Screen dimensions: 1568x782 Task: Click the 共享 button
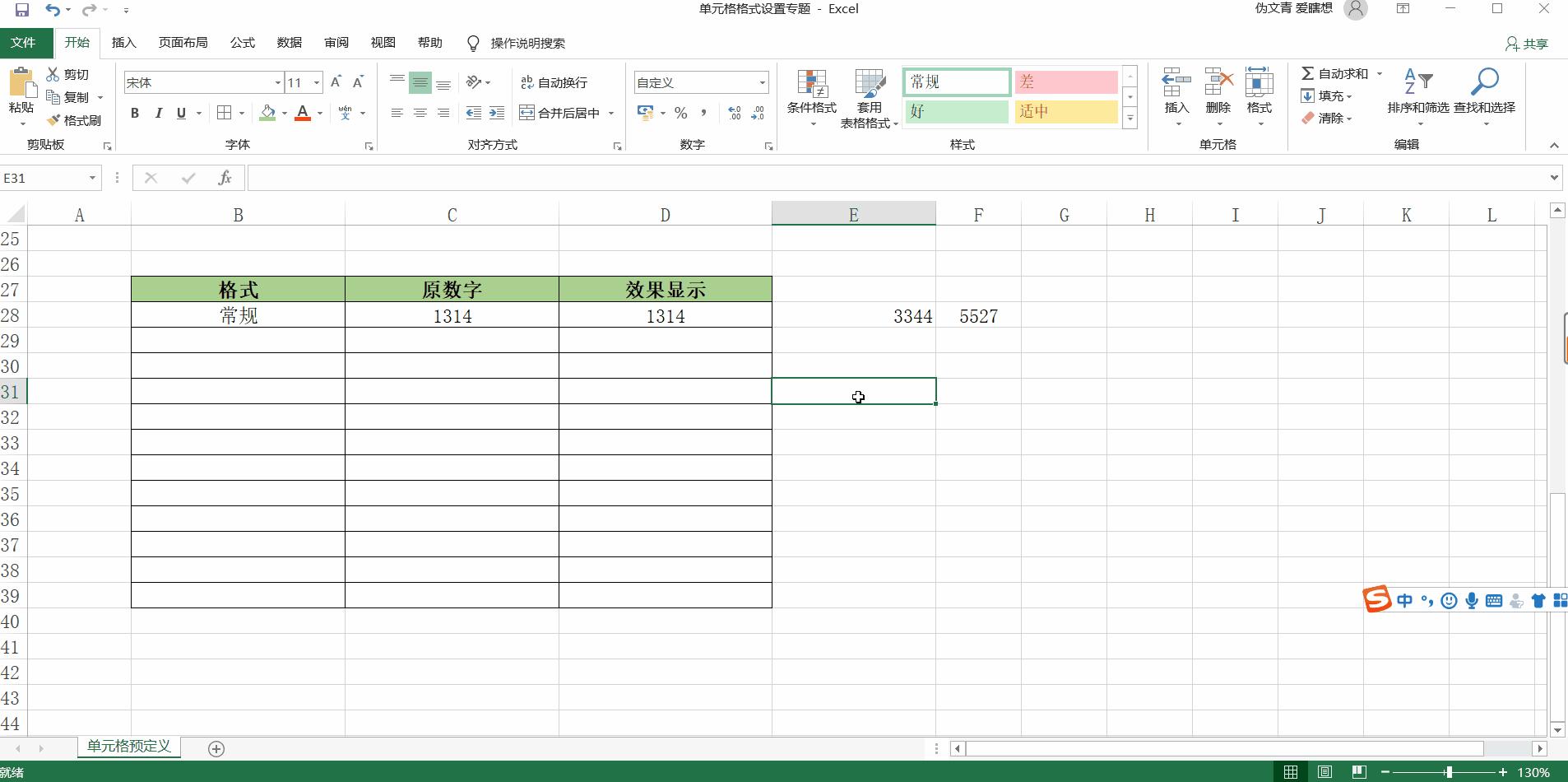click(x=1527, y=43)
